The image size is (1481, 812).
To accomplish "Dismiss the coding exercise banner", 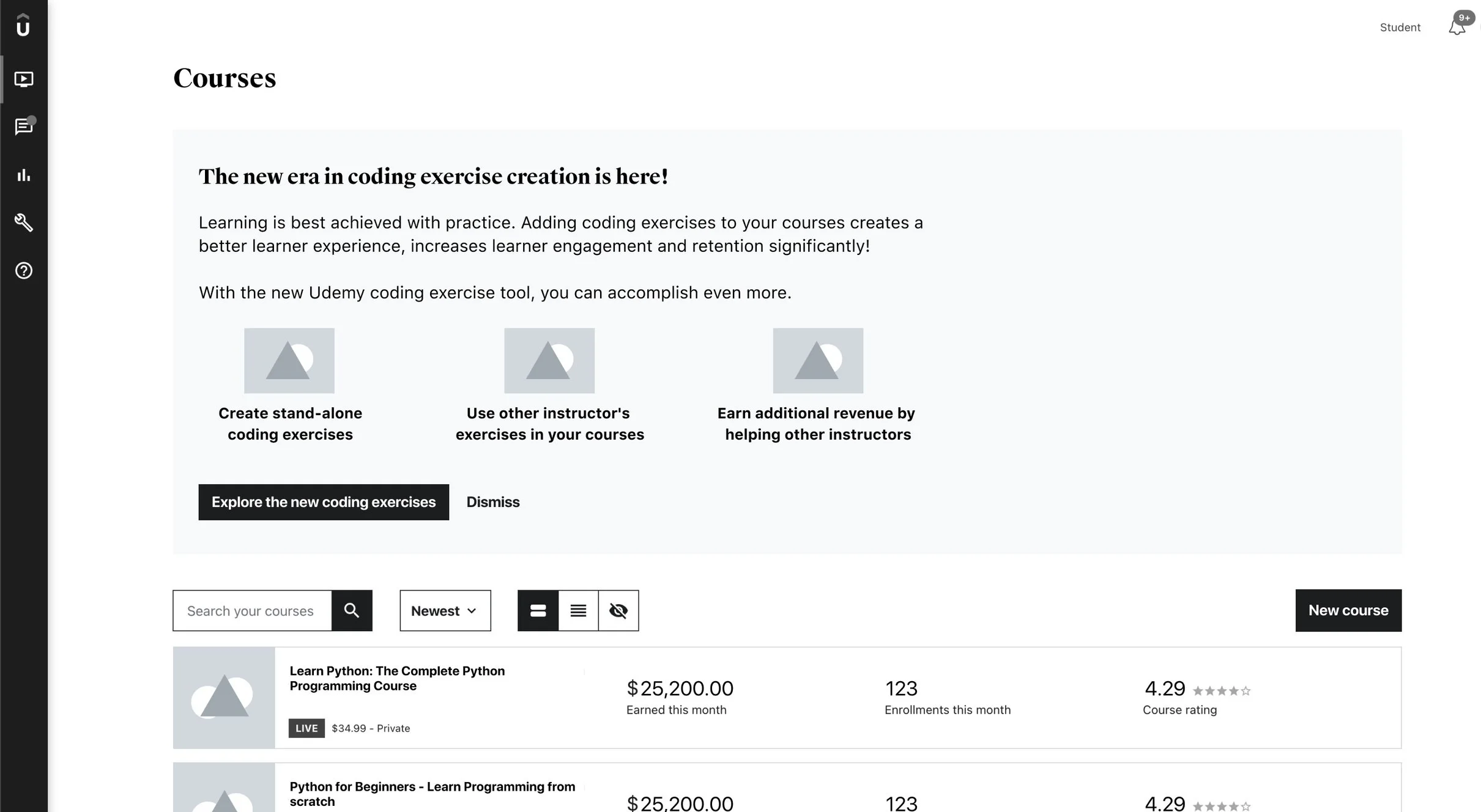I will pos(493,502).
